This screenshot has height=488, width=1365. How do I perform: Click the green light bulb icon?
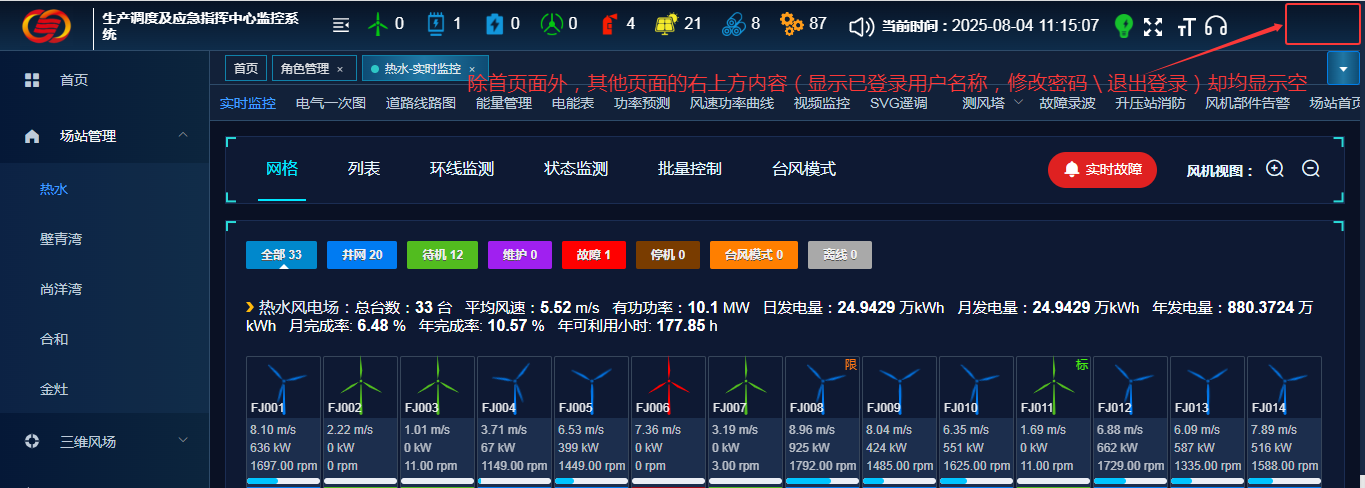coord(1124,26)
